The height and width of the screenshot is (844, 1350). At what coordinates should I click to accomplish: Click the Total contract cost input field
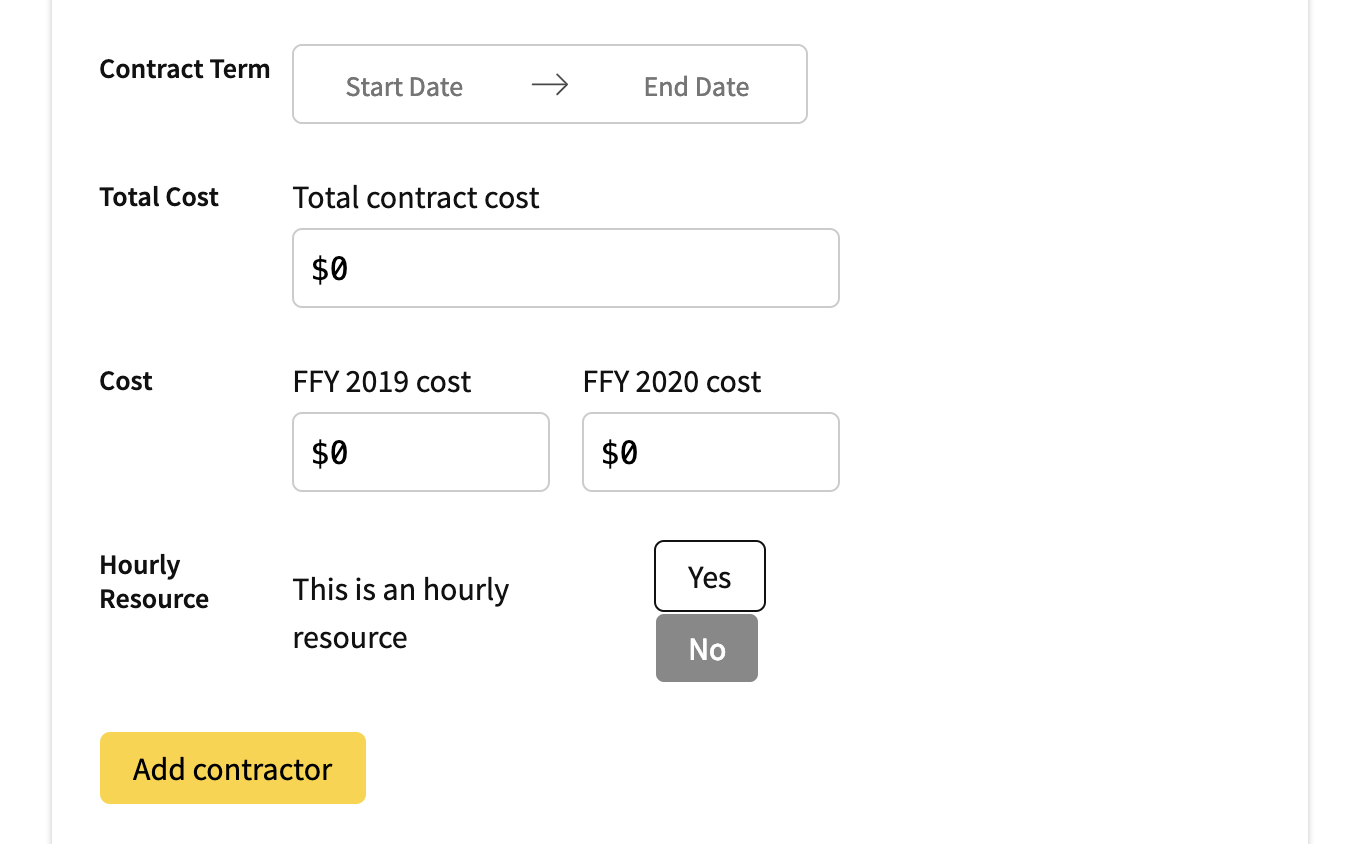(565, 267)
